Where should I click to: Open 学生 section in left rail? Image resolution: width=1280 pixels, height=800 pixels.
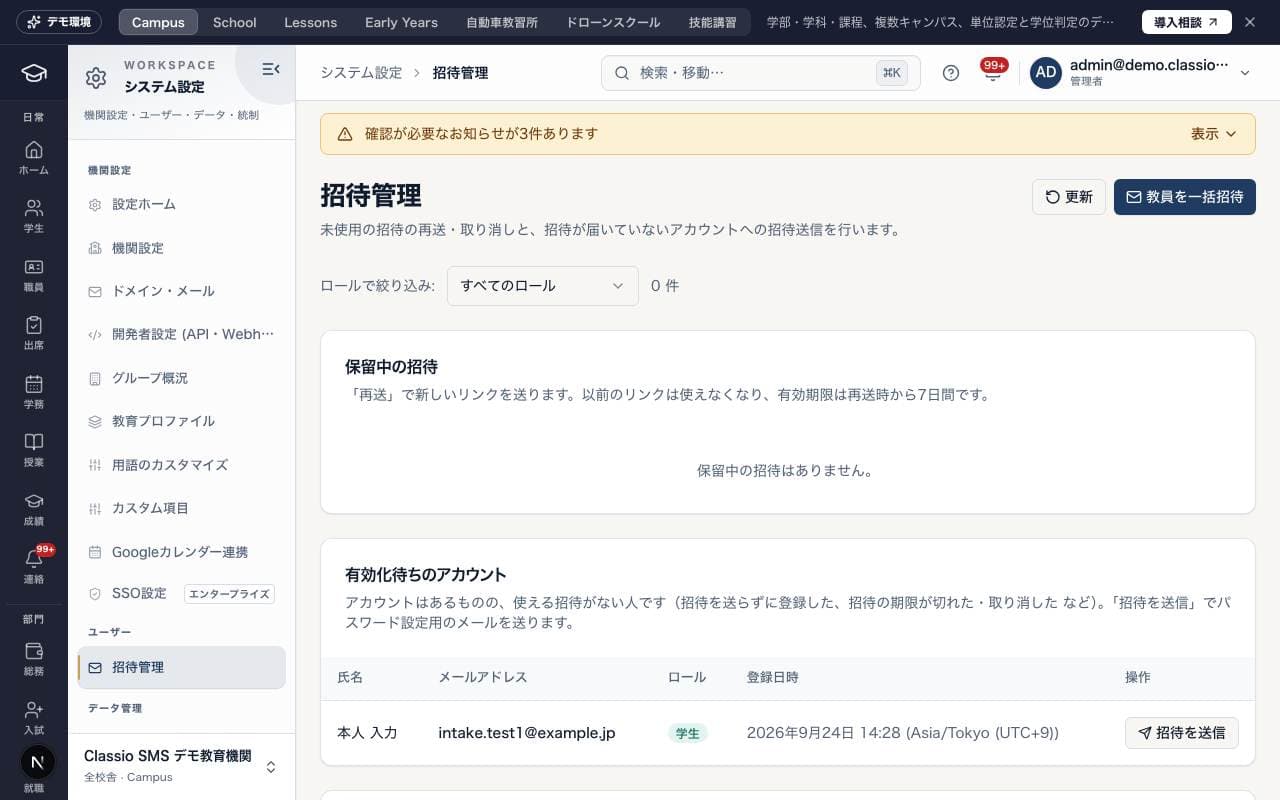[34, 216]
